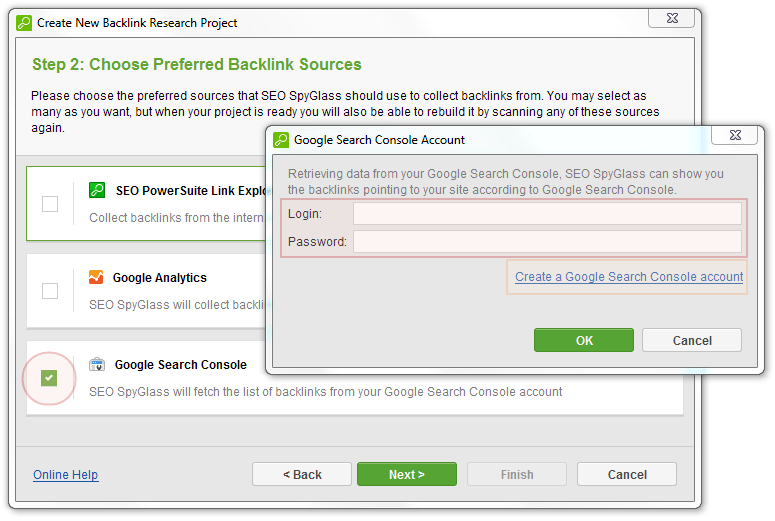Enable the SEO PowerSuite Link Explorer checkbox
This screenshot has width=775, height=521.
50,204
